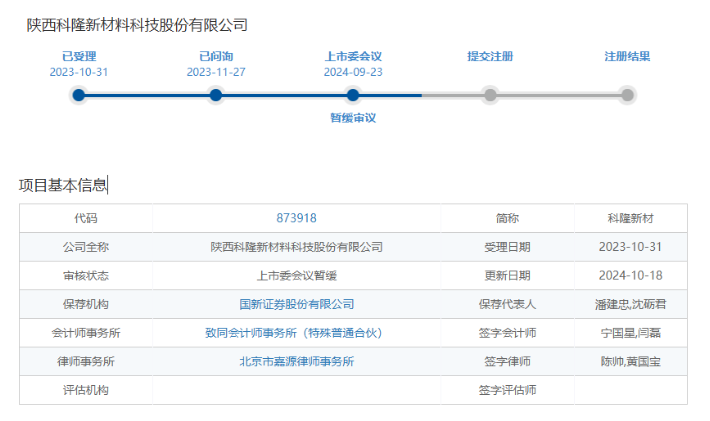Click the 暂缓审议 status text
This screenshot has height=421, width=710.
pos(353,118)
